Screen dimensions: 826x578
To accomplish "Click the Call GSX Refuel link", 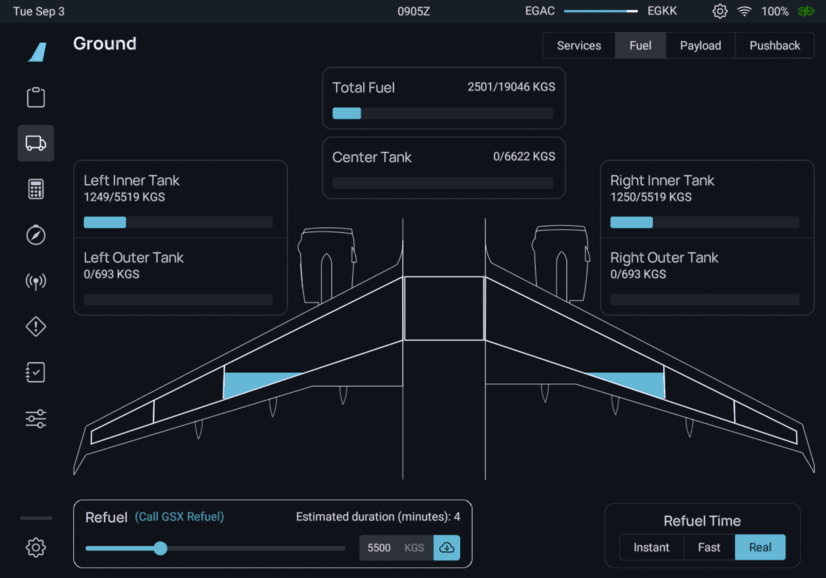I will [x=179, y=517].
